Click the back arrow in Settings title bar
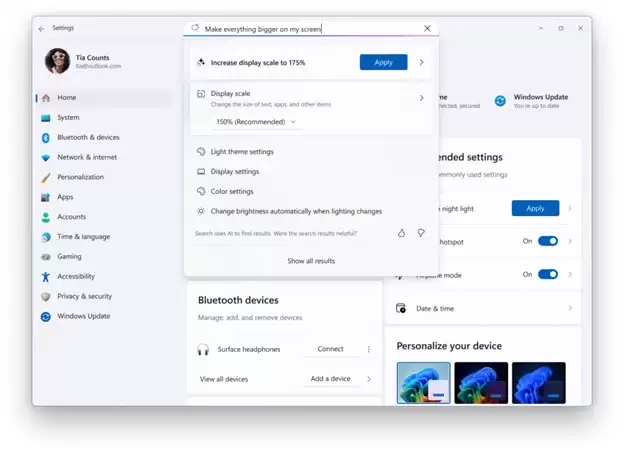 coord(41,28)
